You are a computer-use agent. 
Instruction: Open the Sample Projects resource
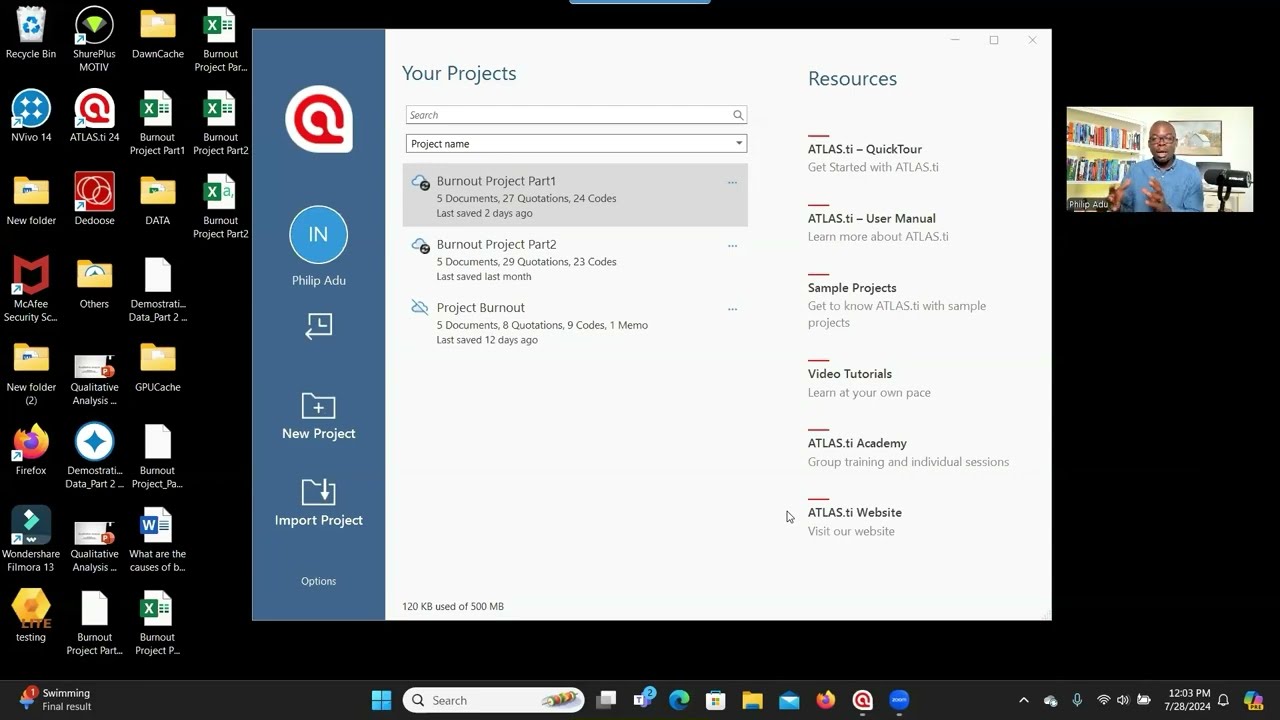click(x=852, y=288)
